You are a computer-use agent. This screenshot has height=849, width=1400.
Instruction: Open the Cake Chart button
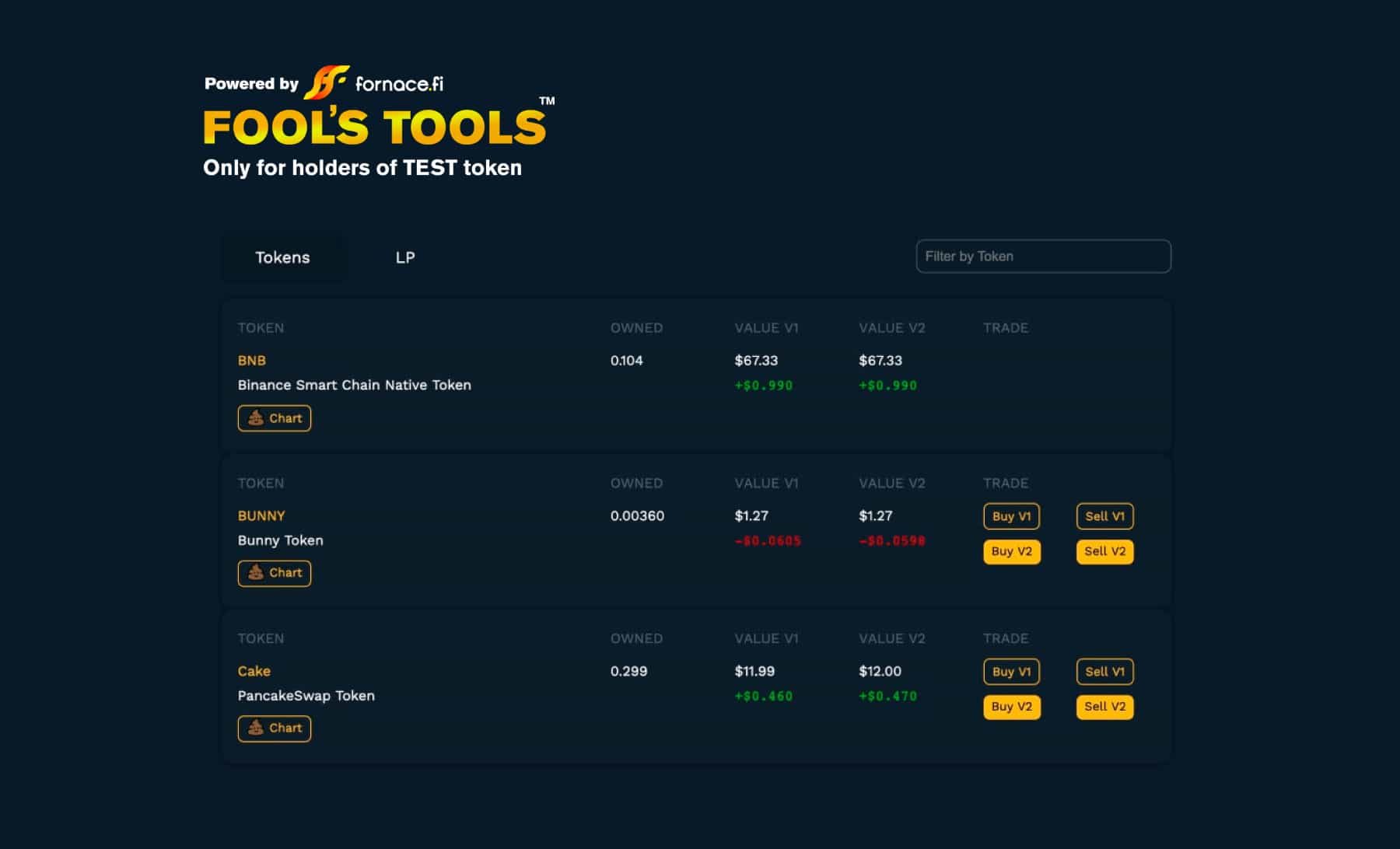pos(275,728)
